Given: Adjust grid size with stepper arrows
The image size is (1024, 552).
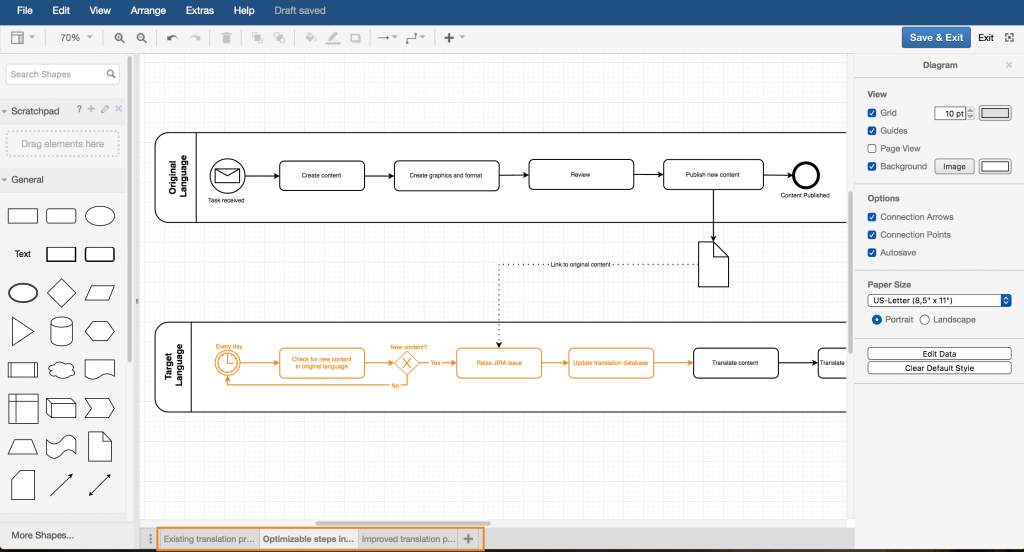Looking at the screenshot, I should 970,113.
